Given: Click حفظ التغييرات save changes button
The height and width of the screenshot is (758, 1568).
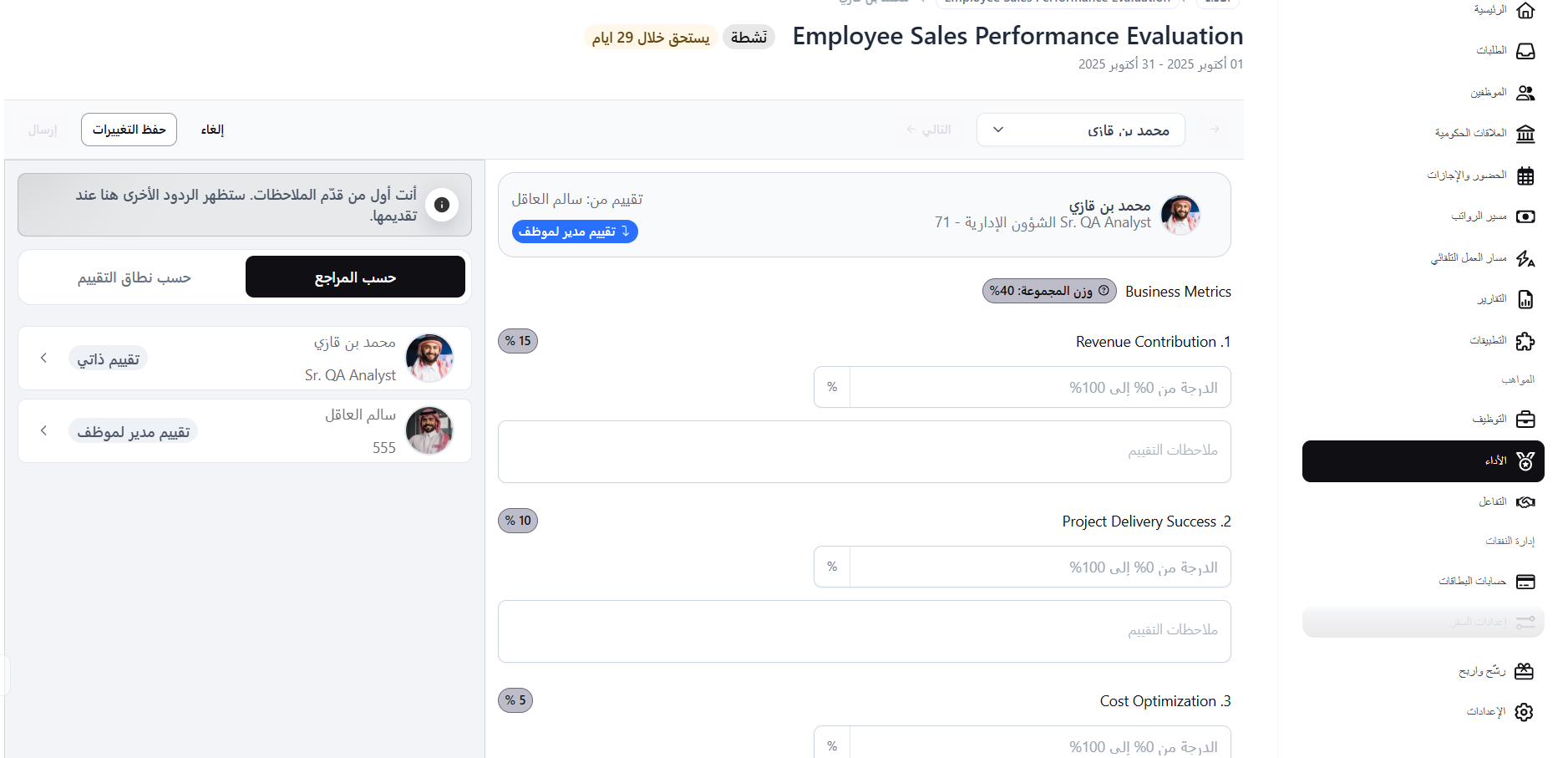Looking at the screenshot, I should (129, 130).
